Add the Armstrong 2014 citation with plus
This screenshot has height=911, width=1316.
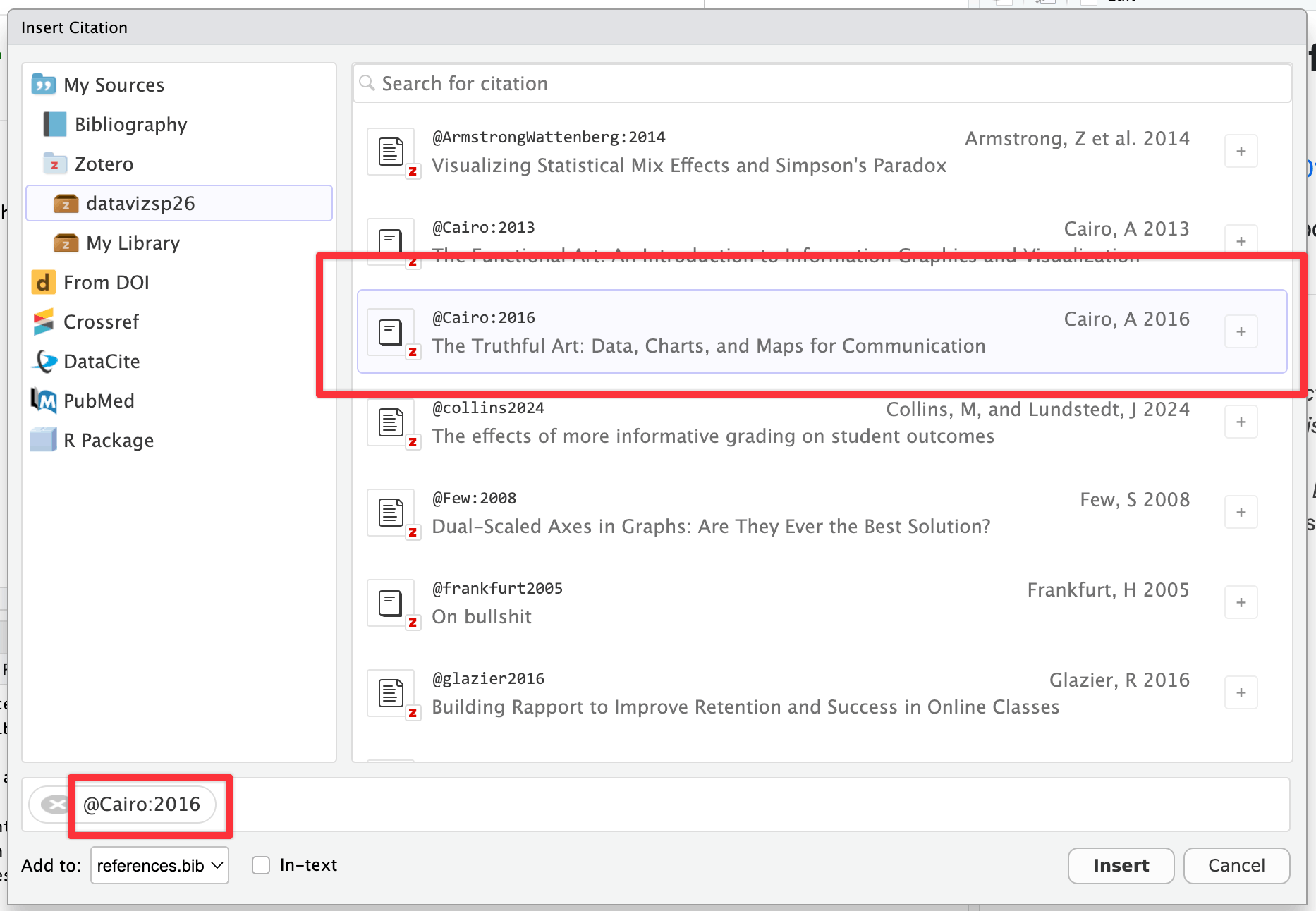click(1241, 152)
